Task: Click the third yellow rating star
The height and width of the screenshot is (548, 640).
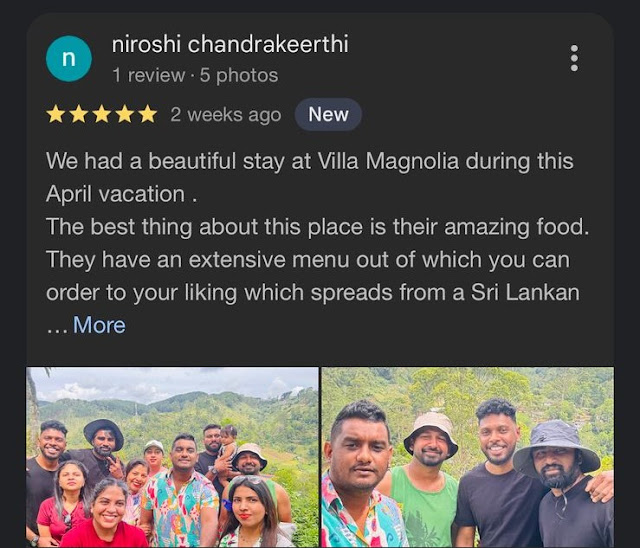Action: [102, 114]
